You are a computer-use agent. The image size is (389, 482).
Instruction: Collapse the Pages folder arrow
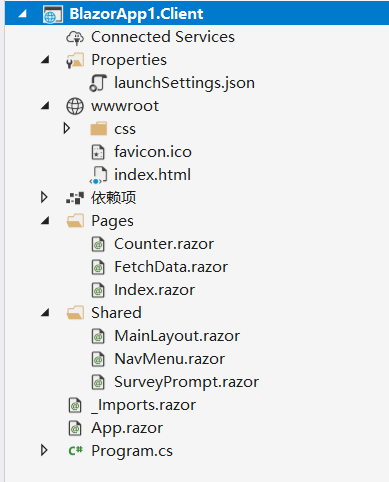(45, 220)
